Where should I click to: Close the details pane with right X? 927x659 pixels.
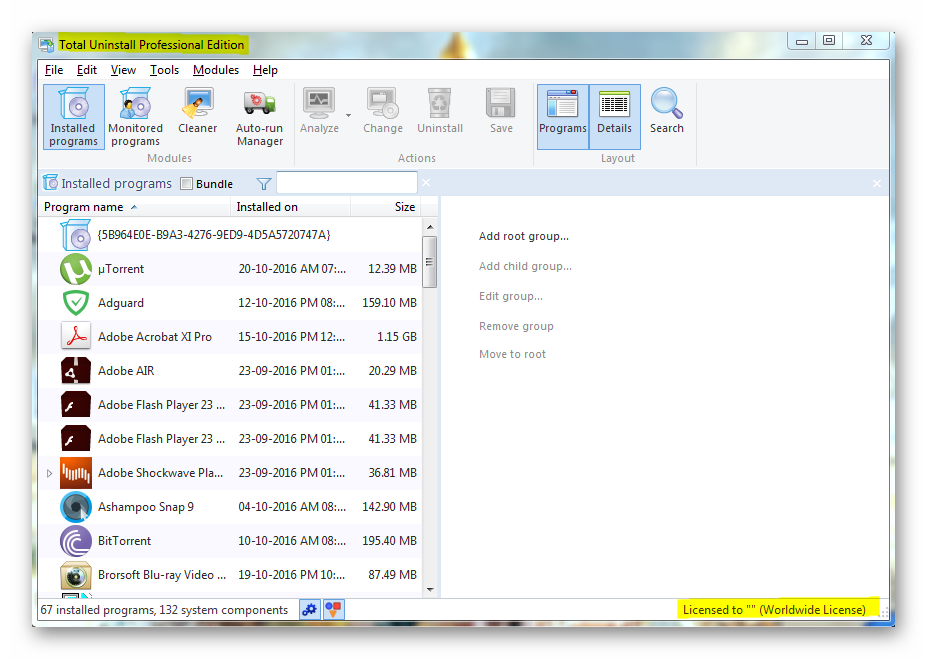click(x=877, y=184)
